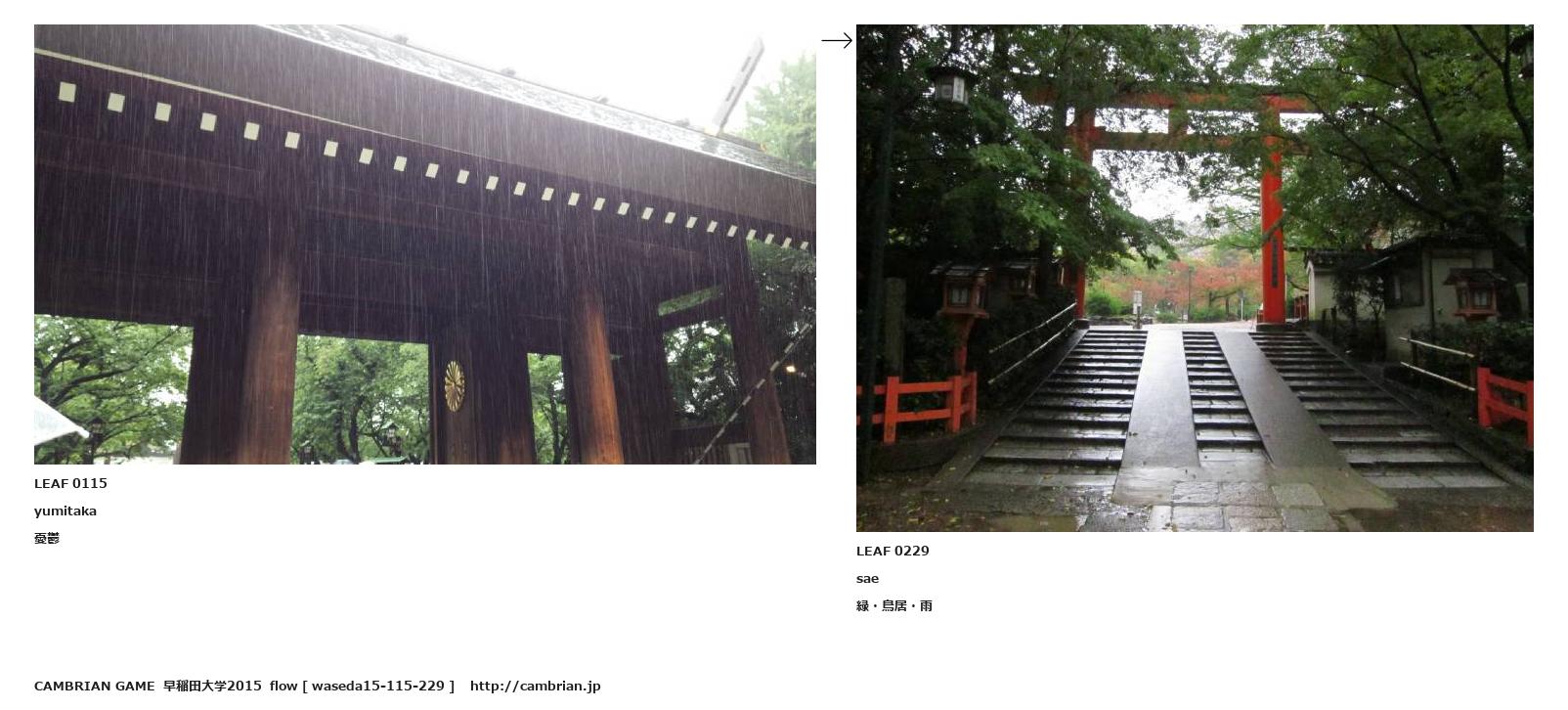Viewport: 1568px width, 710px height.
Task: Click the 早稲田大学2015 footer text
Action: click(212, 686)
